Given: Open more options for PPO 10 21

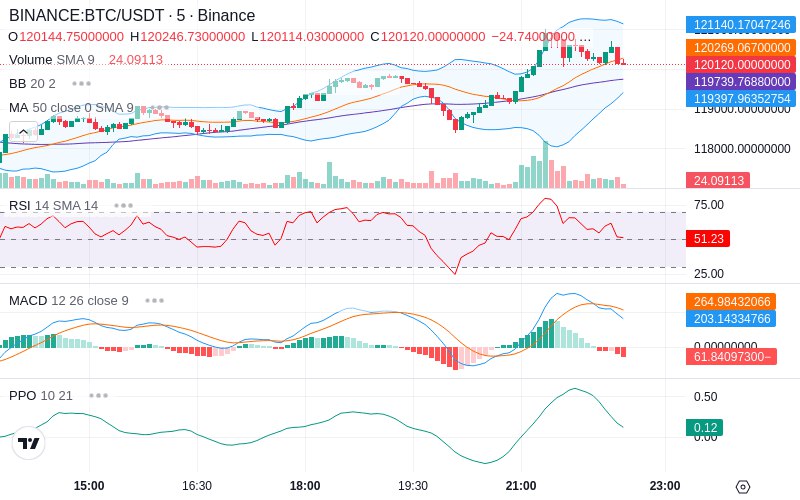Looking at the screenshot, I should (x=98, y=395).
